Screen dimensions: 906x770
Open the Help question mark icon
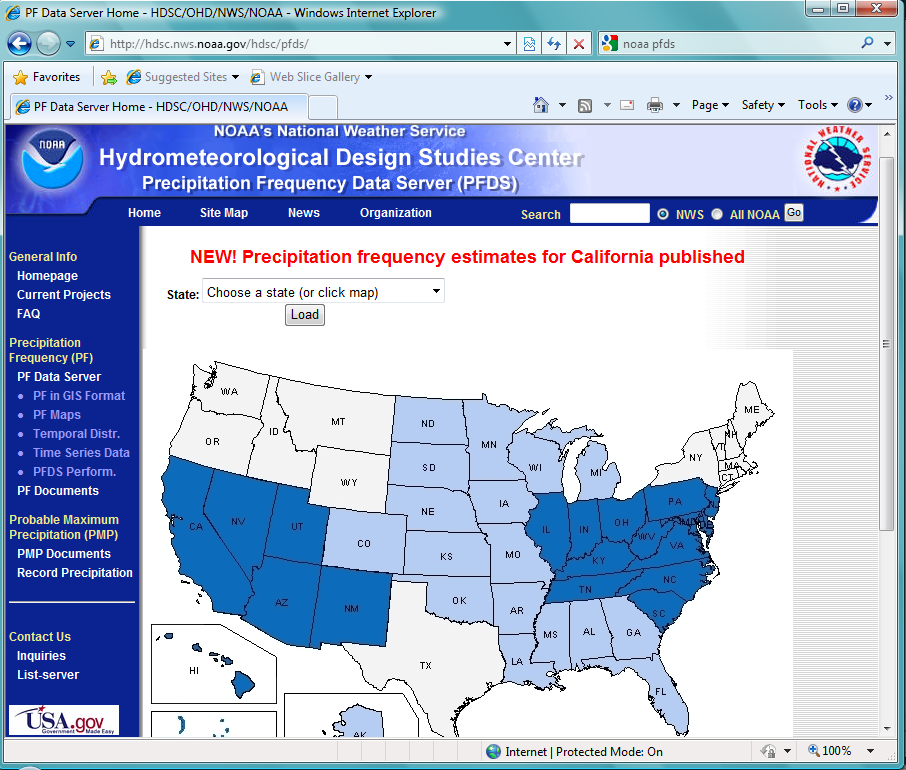click(x=855, y=105)
